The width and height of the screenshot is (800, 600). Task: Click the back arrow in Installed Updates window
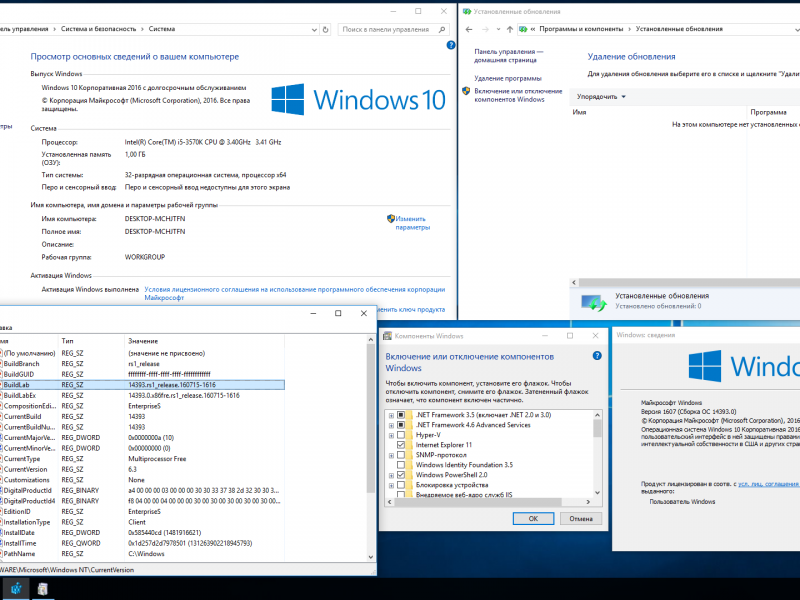469,29
